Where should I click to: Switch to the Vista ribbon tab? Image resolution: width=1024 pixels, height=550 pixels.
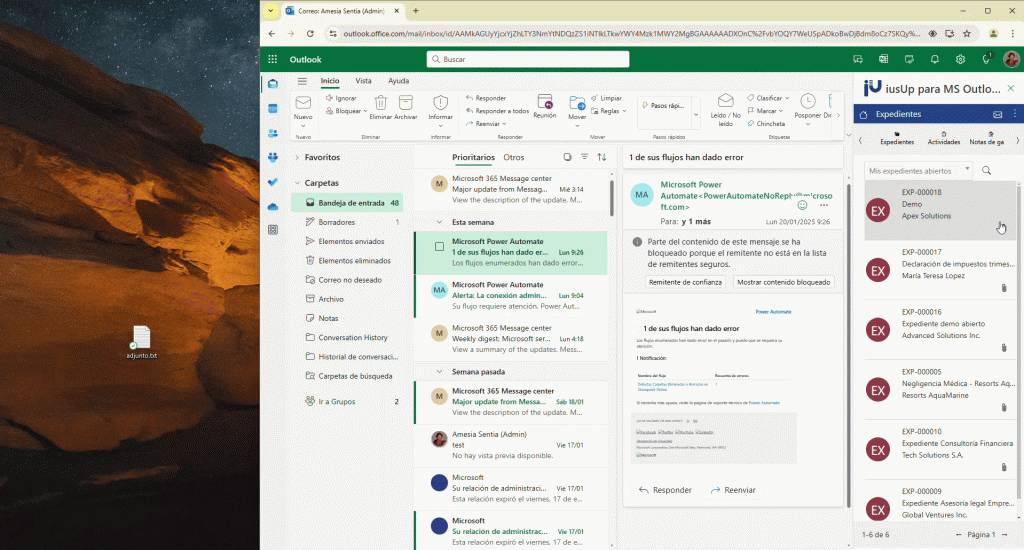point(363,81)
